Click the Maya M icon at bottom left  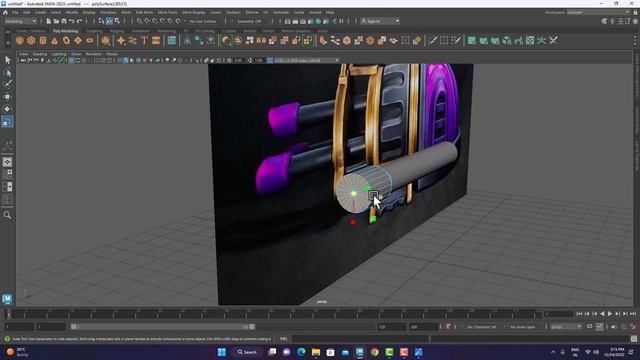click(7, 299)
